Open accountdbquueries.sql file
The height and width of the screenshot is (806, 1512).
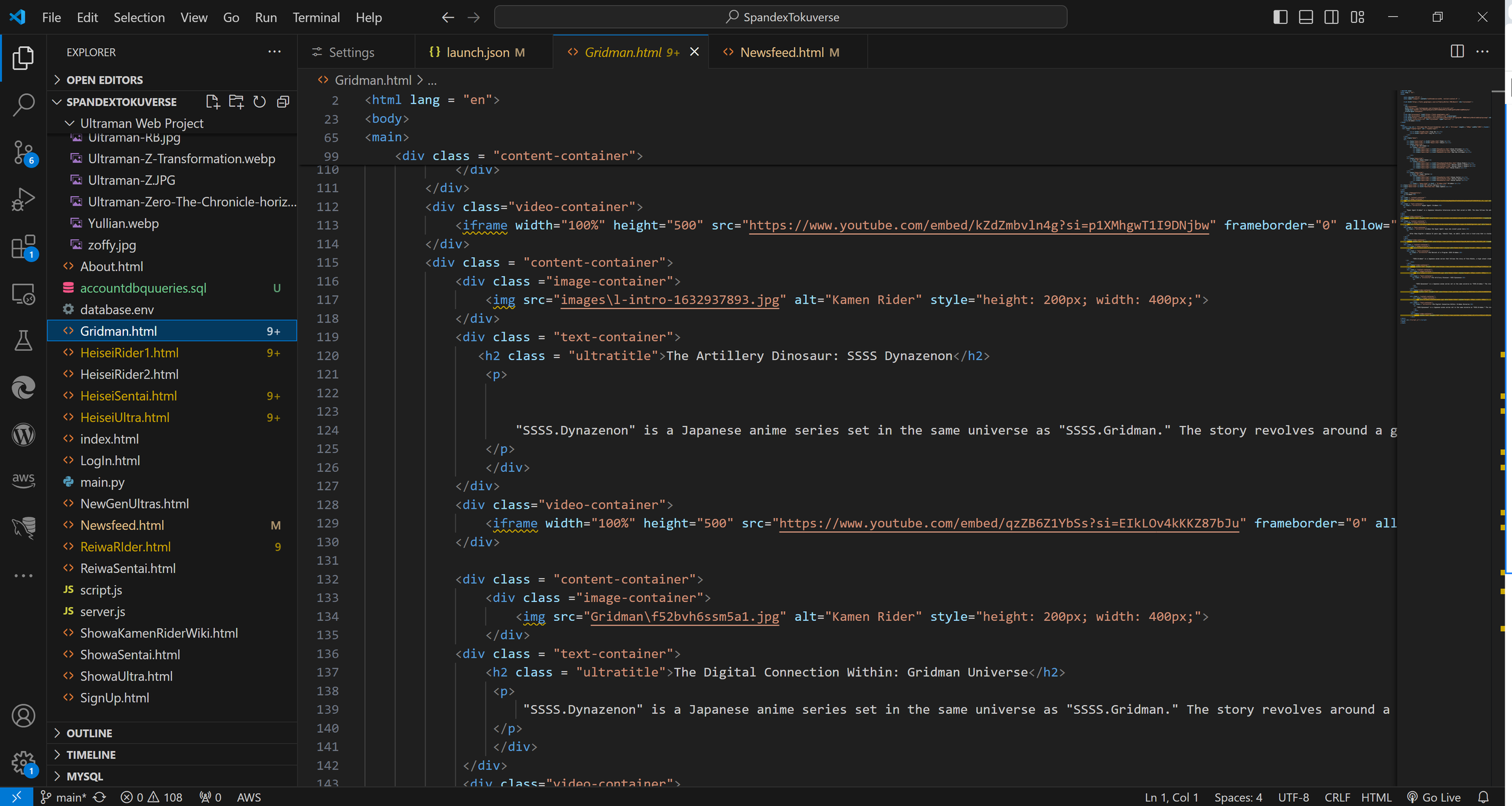tap(172, 288)
